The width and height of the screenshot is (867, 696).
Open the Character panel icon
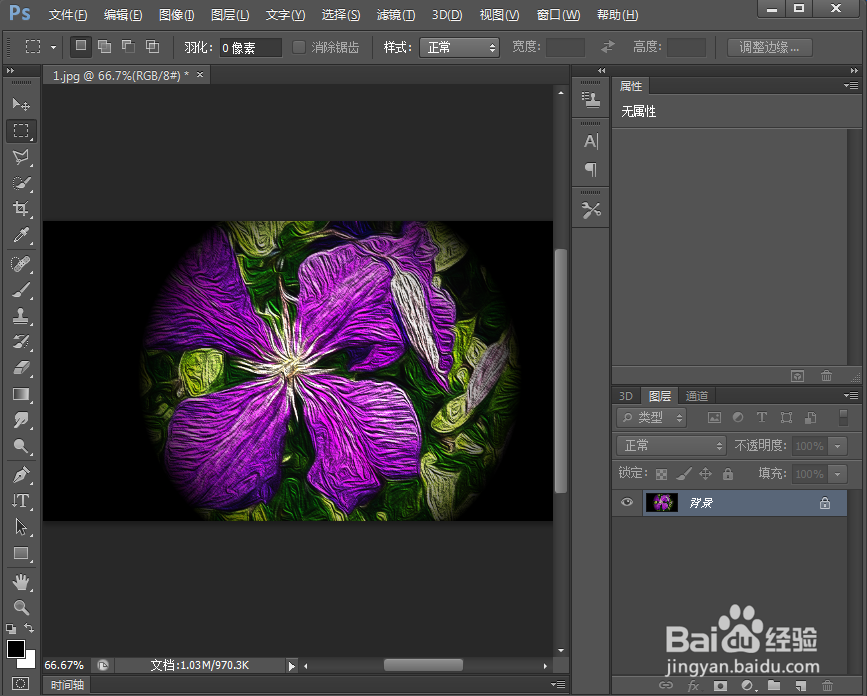591,142
